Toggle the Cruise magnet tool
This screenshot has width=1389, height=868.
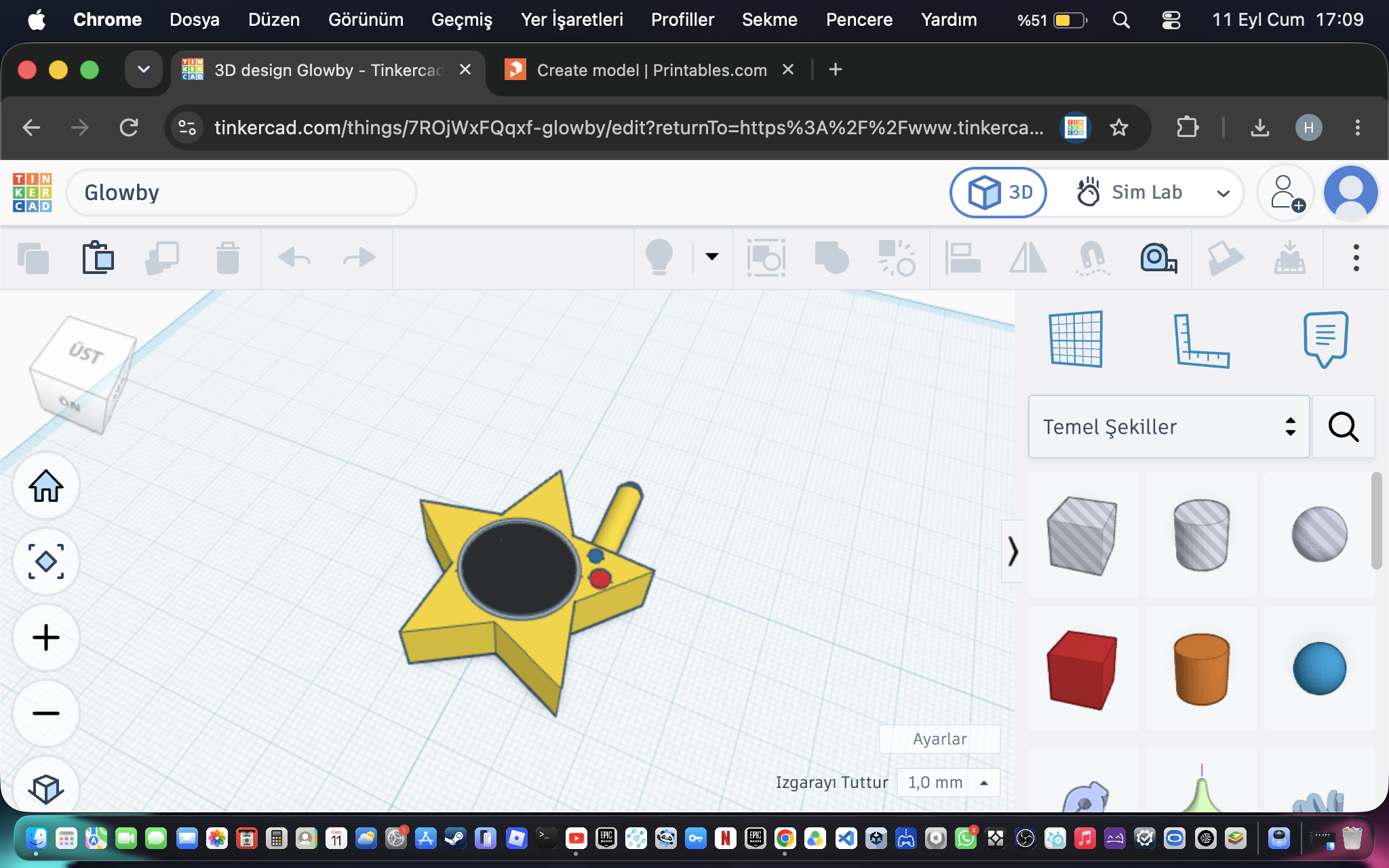click(x=1093, y=258)
